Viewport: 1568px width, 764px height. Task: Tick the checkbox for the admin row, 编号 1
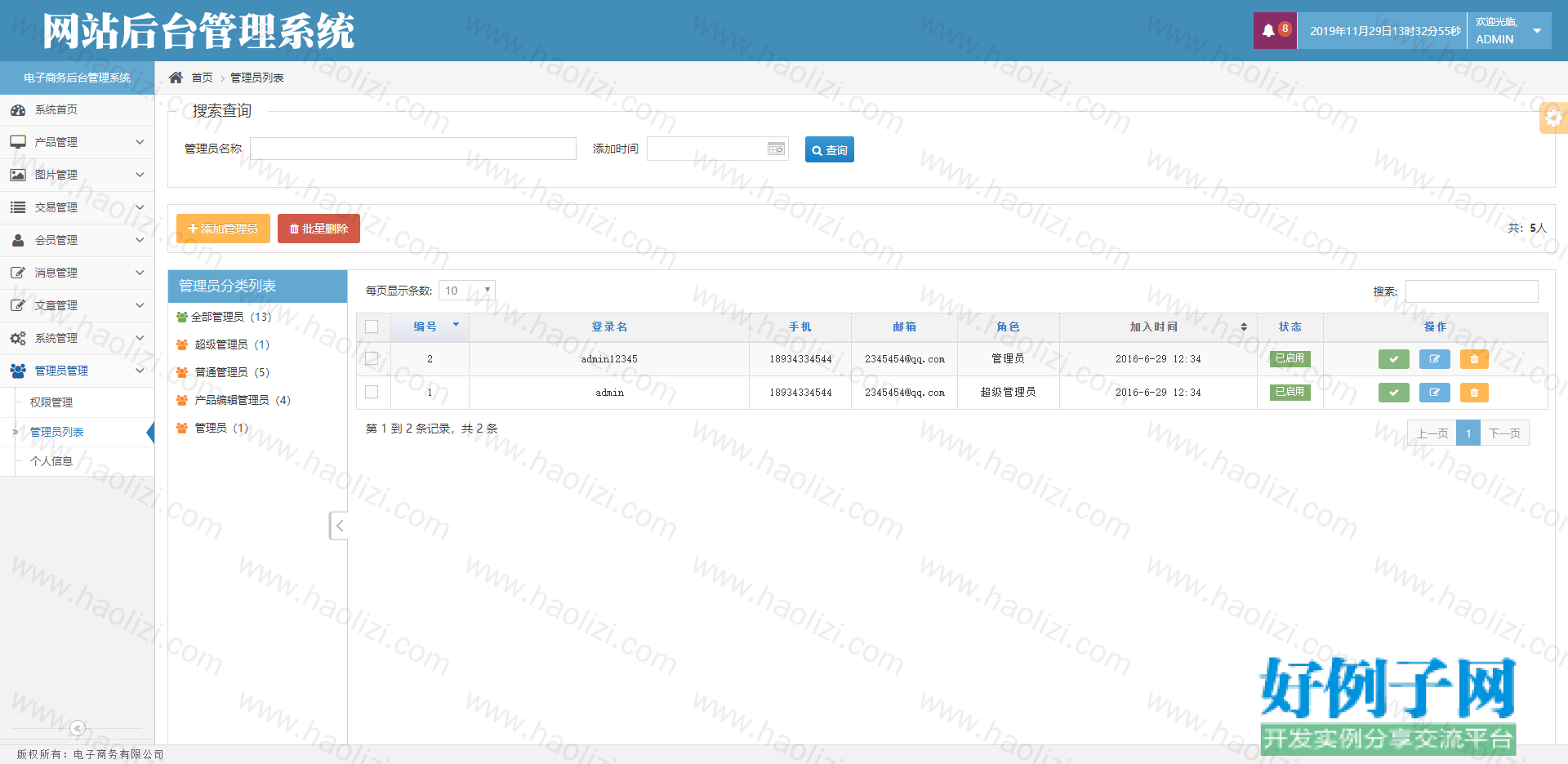pos(372,392)
